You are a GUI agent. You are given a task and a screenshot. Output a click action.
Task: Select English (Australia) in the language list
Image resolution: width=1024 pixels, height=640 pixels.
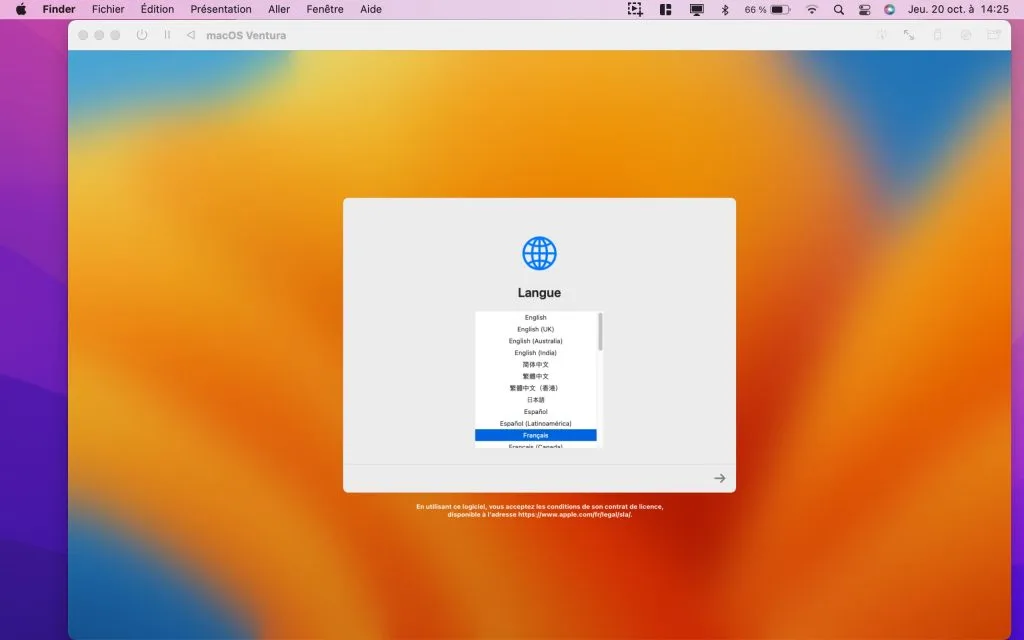[536, 341]
